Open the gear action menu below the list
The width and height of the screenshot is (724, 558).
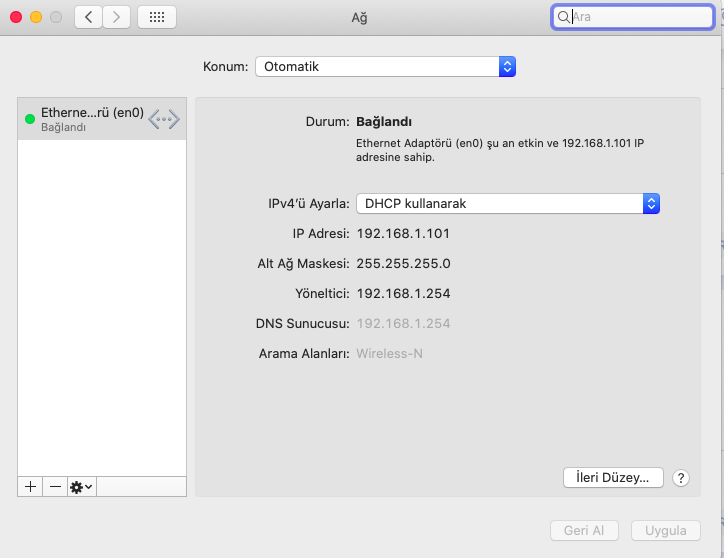(81, 486)
